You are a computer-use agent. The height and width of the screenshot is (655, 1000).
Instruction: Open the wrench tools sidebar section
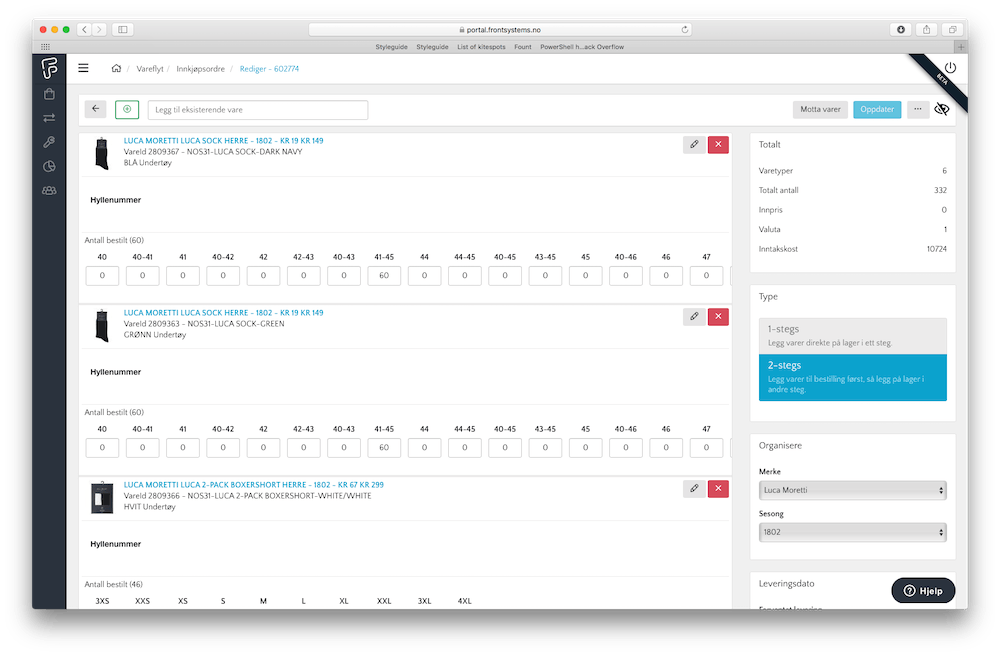(49, 142)
